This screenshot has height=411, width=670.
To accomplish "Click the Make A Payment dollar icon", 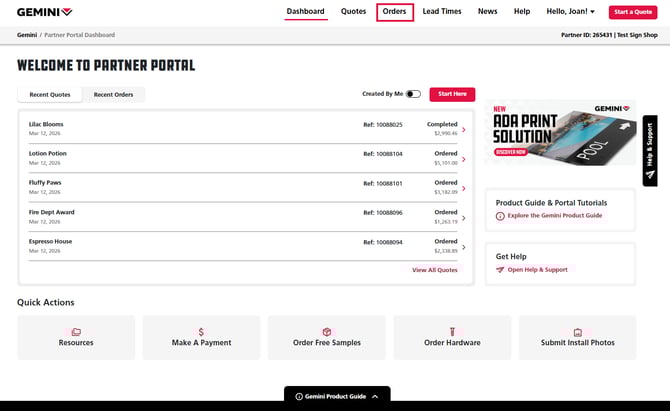I will [201, 332].
